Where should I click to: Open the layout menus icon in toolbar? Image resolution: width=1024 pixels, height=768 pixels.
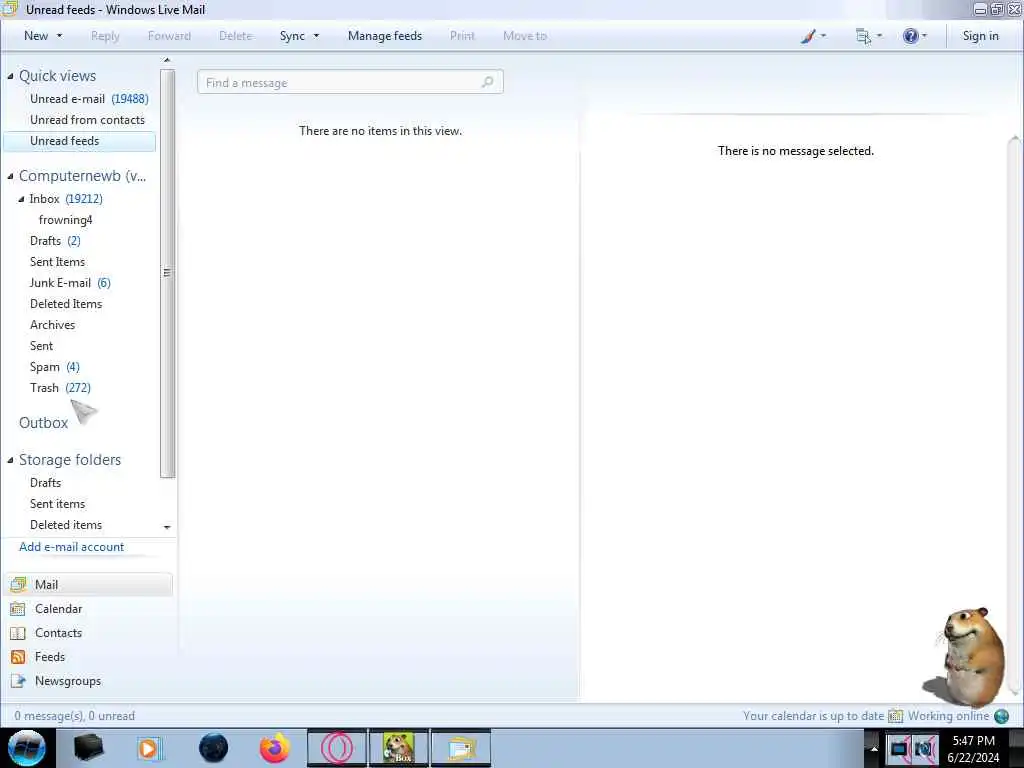(863, 36)
